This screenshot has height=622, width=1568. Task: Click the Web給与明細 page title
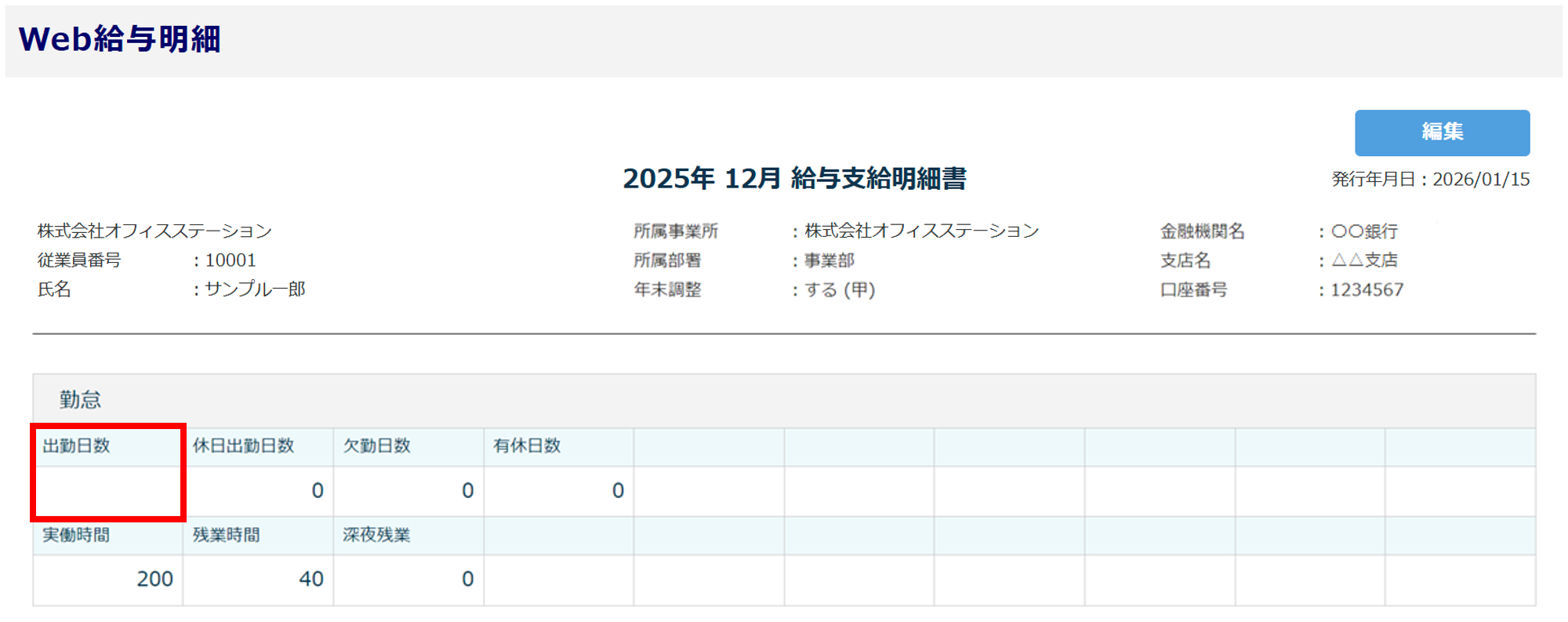119,39
